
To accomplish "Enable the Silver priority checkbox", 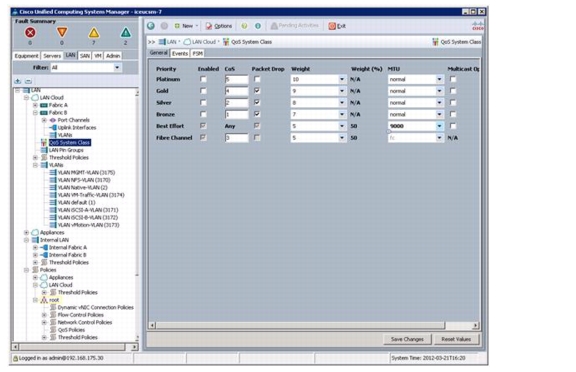I will pyautogui.click(x=203, y=102).
